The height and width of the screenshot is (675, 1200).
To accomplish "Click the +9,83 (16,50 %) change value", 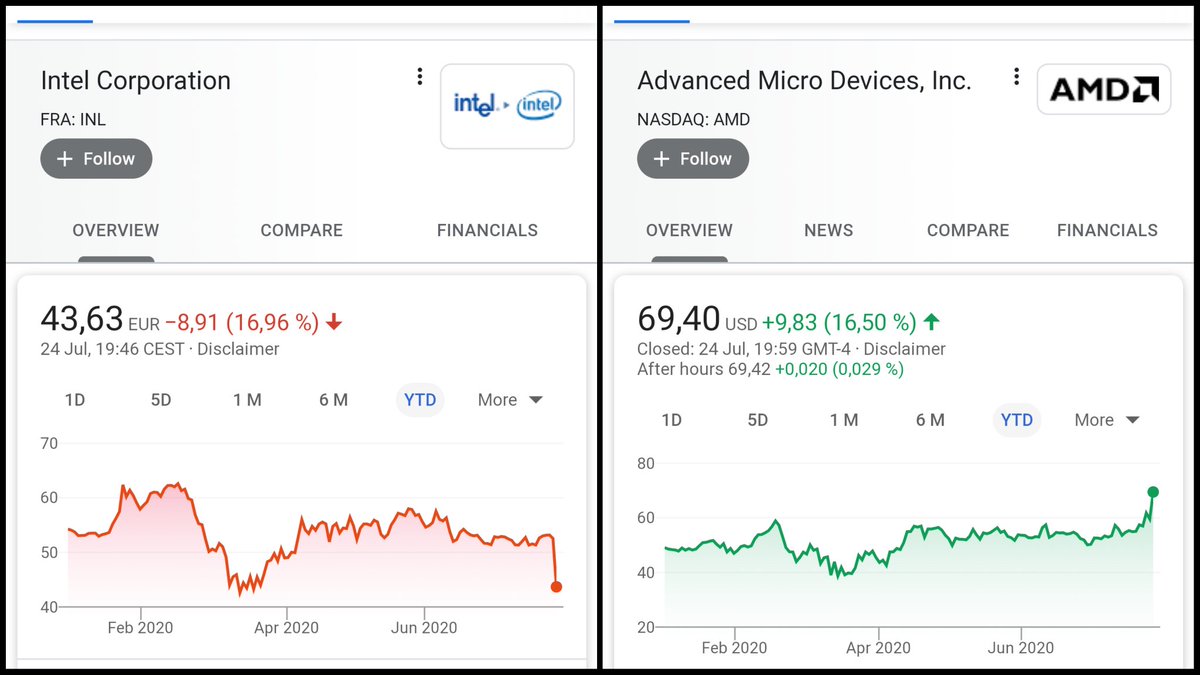I will [839, 322].
